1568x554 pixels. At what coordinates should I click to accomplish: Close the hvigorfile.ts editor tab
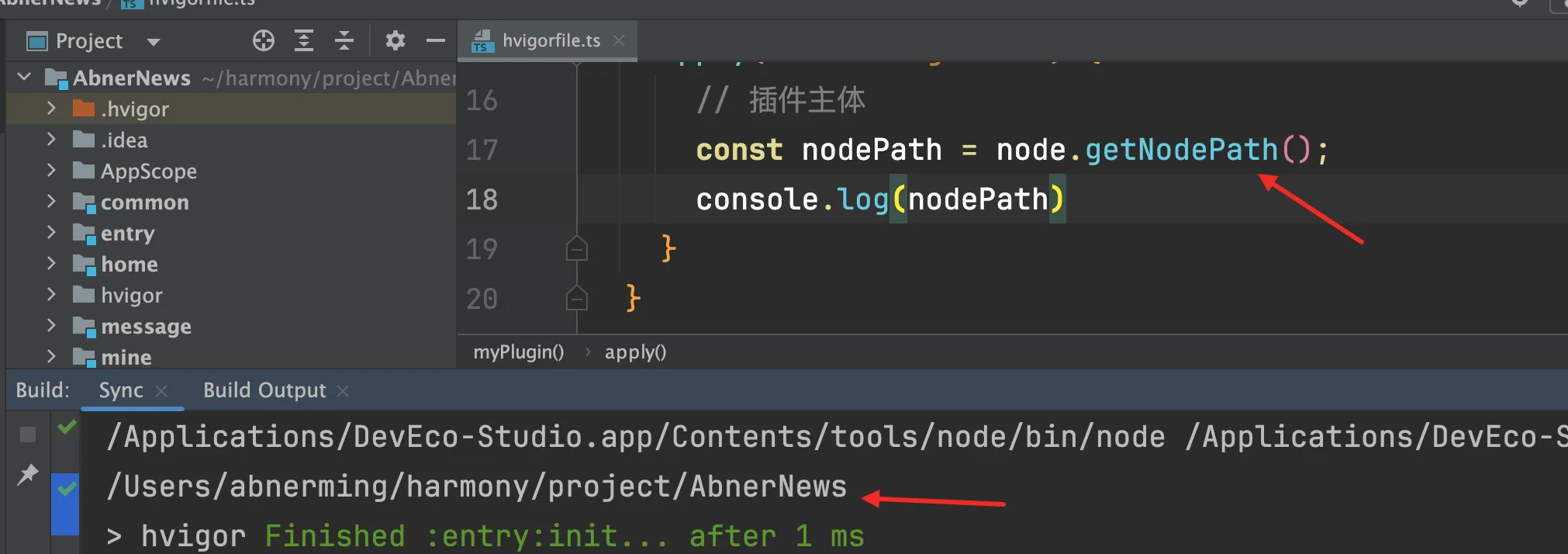[619, 40]
